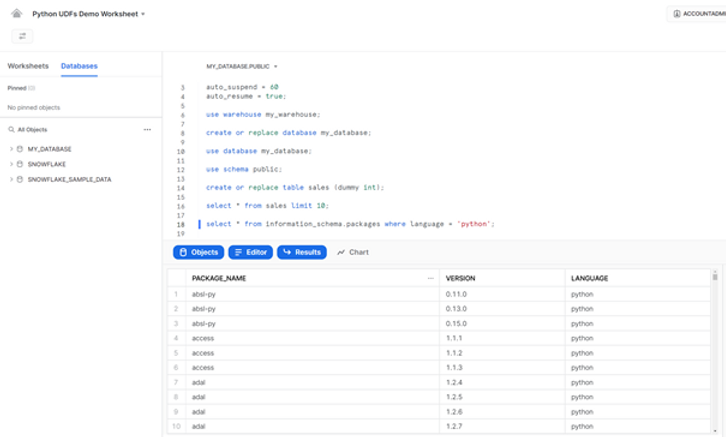726x437 pixels.
Task: Select row number 10 in the results
Action: click(176, 426)
